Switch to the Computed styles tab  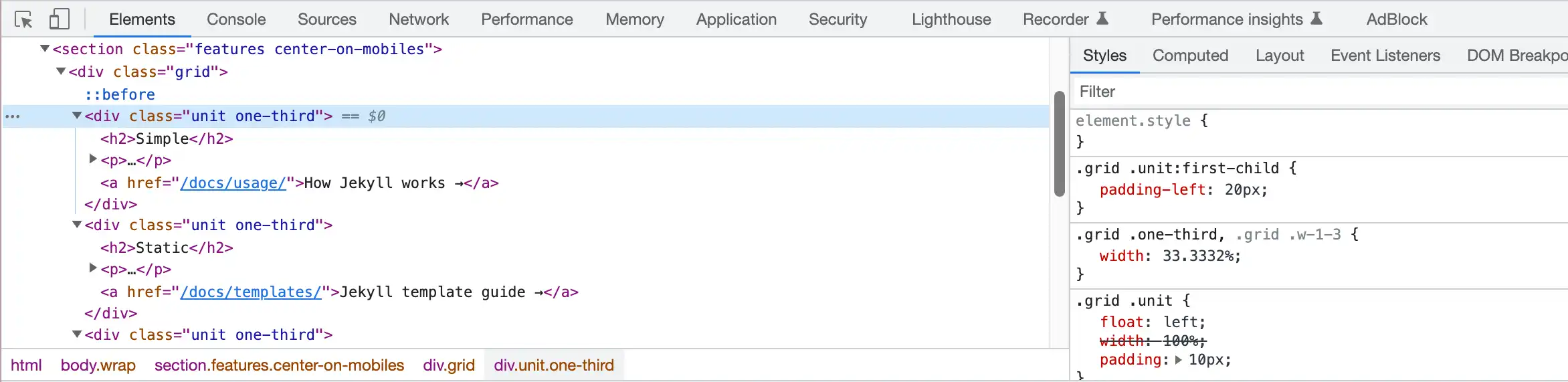(x=1190, y=56)
